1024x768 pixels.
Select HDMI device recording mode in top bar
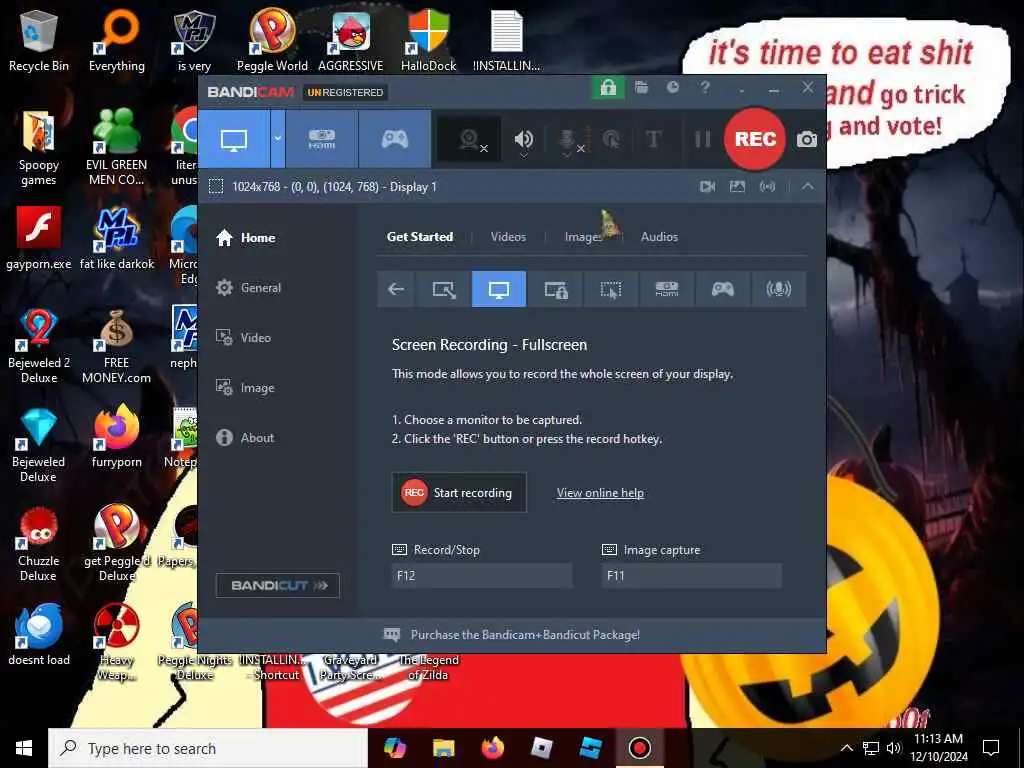[x=321, y=139]
